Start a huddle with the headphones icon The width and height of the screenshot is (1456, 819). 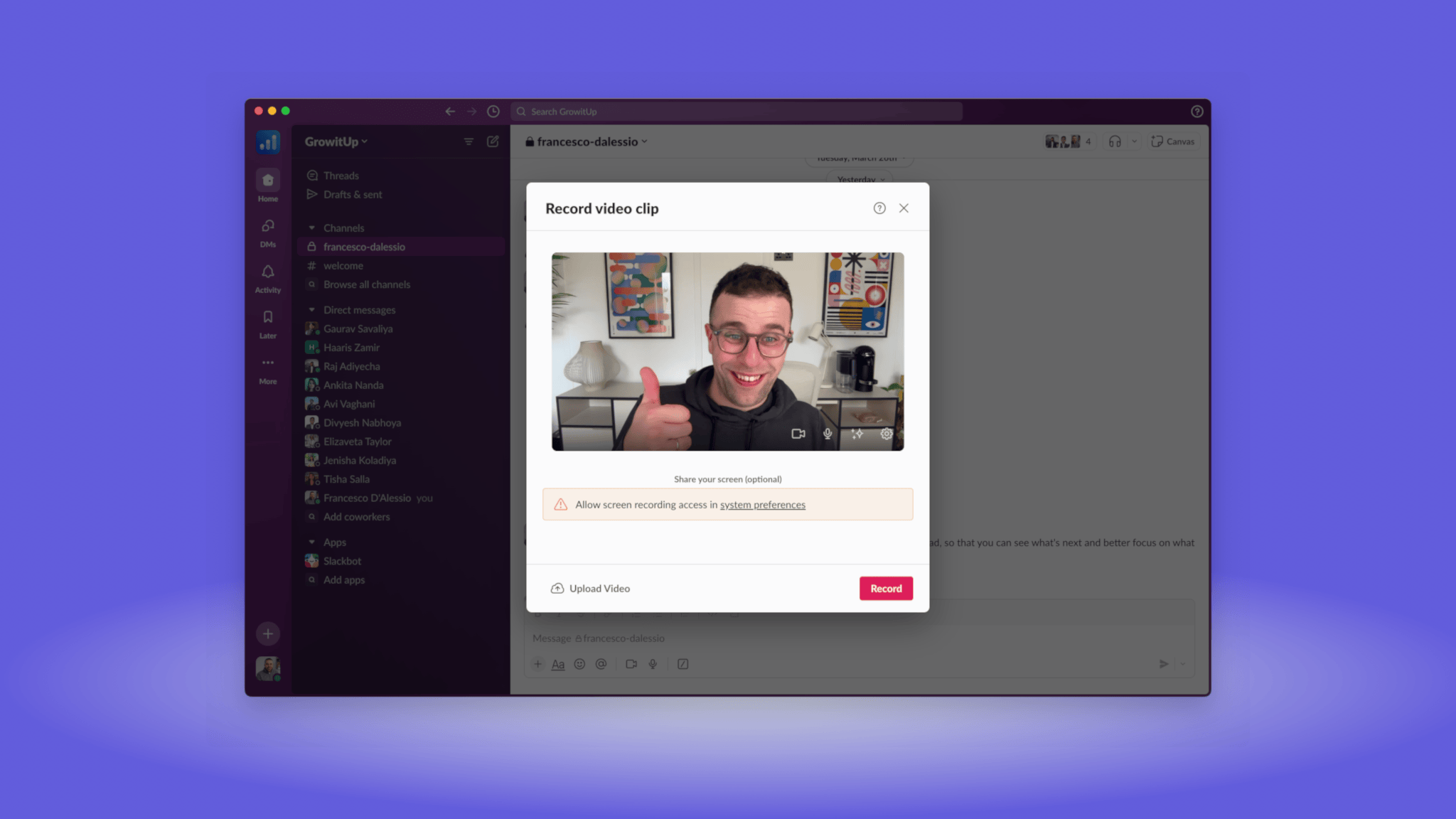1113,141
